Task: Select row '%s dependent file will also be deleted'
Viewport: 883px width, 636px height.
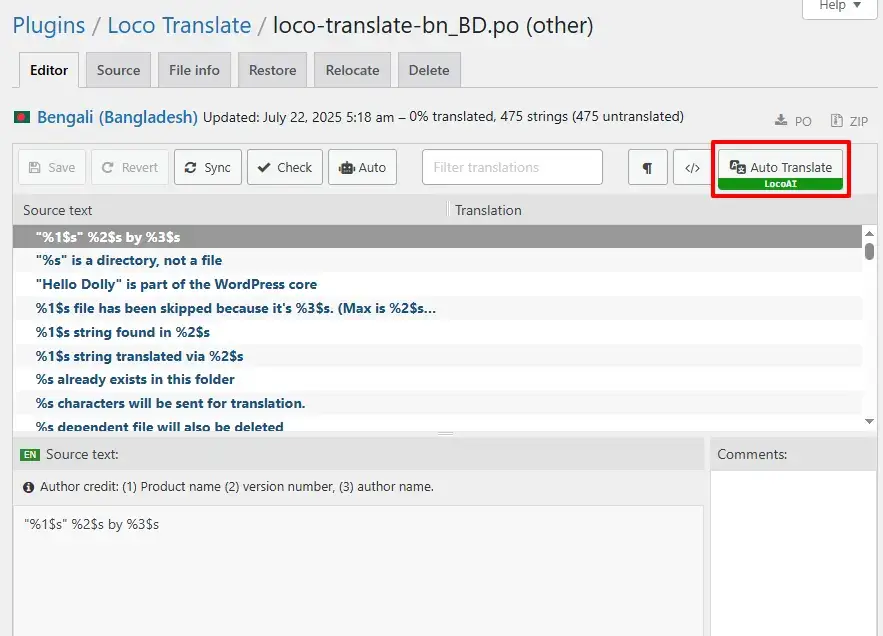Action: pyautogui.click(x=438, y=425)
